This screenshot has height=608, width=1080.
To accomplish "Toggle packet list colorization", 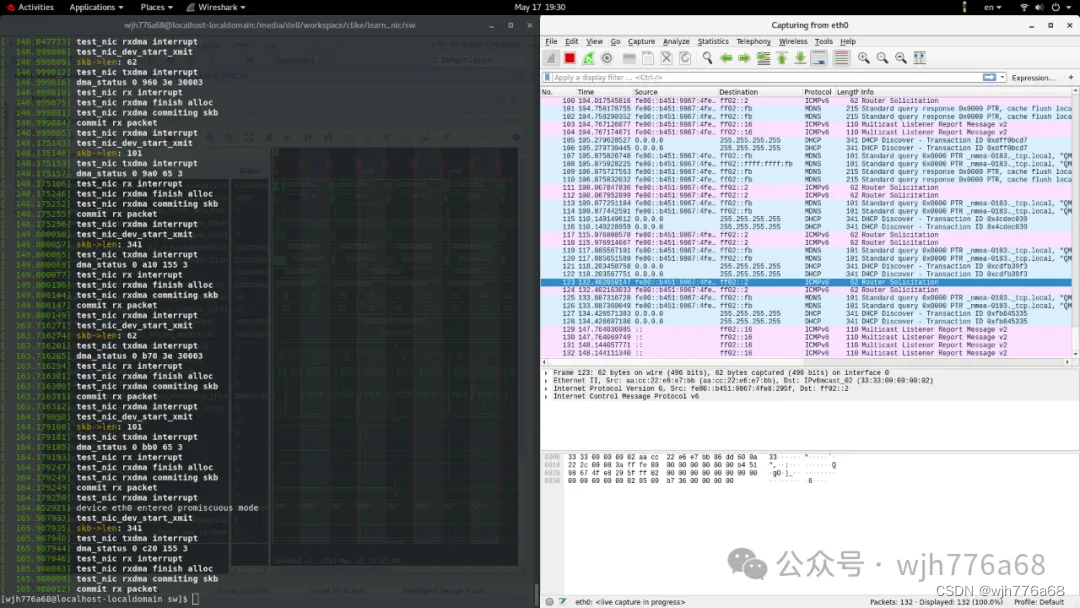I will click(841, 59).
